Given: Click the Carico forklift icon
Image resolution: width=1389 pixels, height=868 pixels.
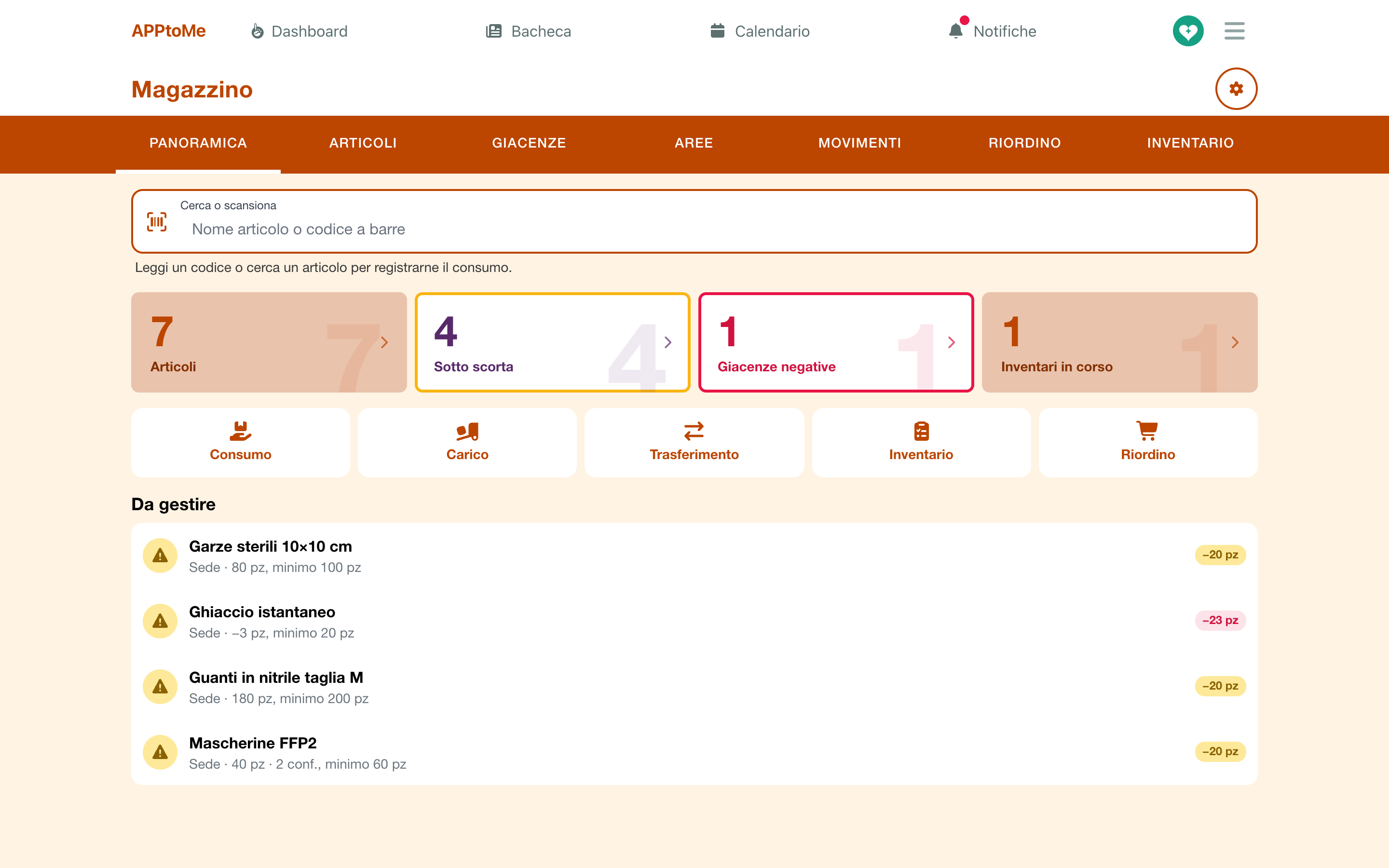Looking at the screenshot, I should 467,431.
